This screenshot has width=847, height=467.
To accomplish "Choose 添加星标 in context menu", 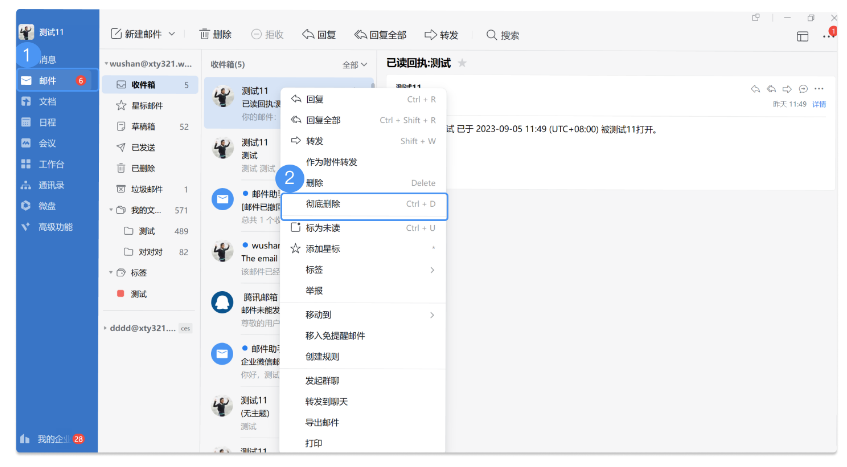I will click(x=363, y=249).
